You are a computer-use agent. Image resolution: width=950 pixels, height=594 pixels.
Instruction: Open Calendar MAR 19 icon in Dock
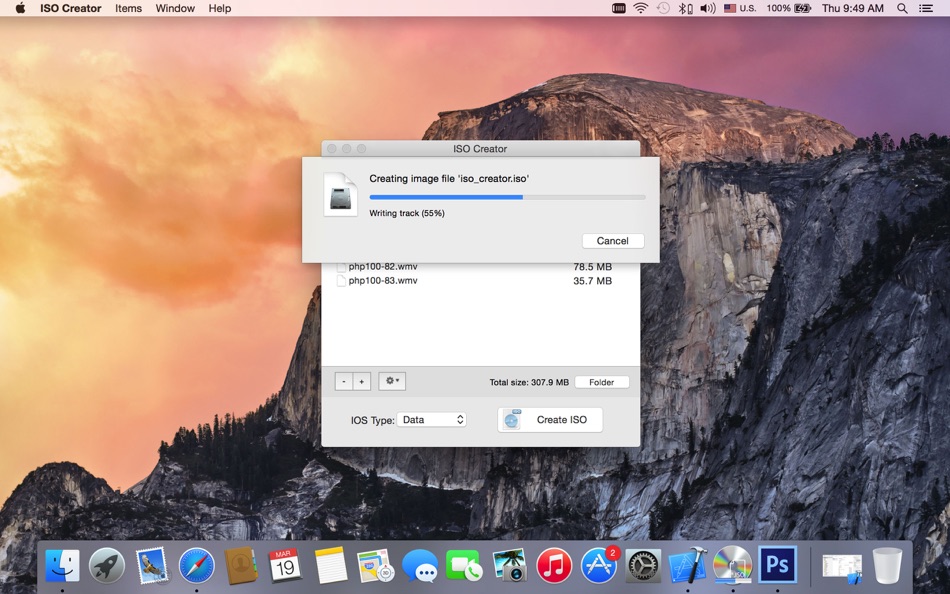285,566
